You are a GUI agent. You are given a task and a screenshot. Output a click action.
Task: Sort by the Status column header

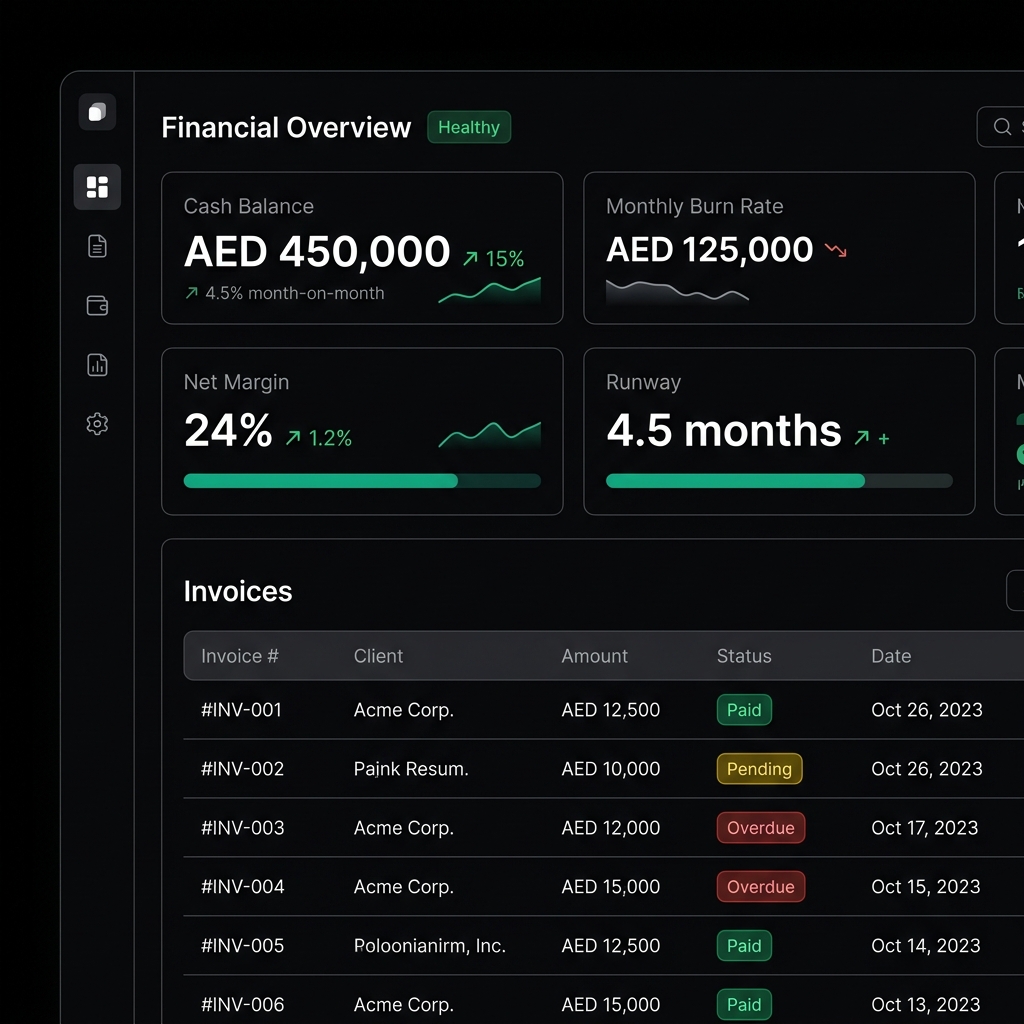[x=744, y=656]
